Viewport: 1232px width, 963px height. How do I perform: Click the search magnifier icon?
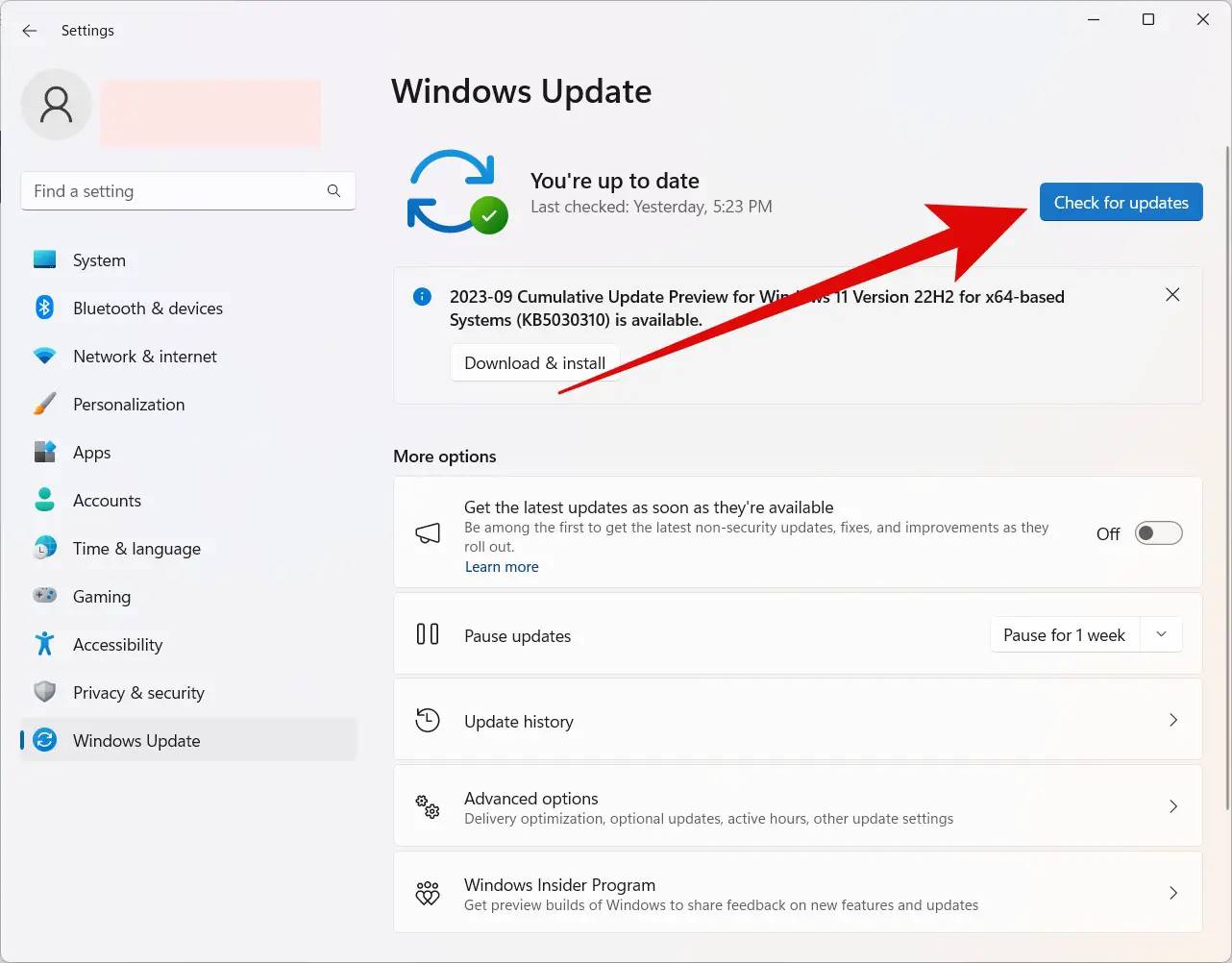[333, 191]
